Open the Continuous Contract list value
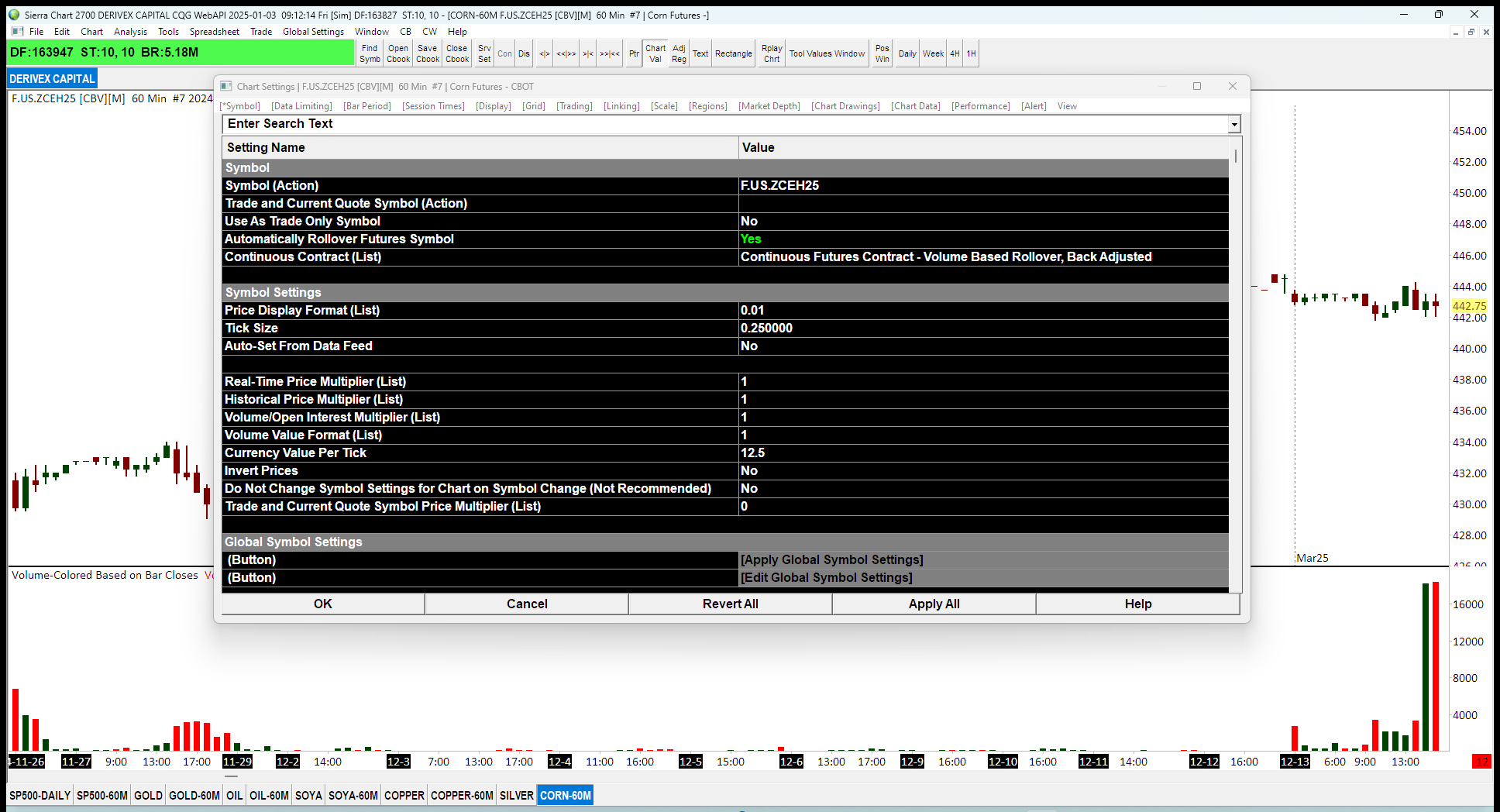 982,257
